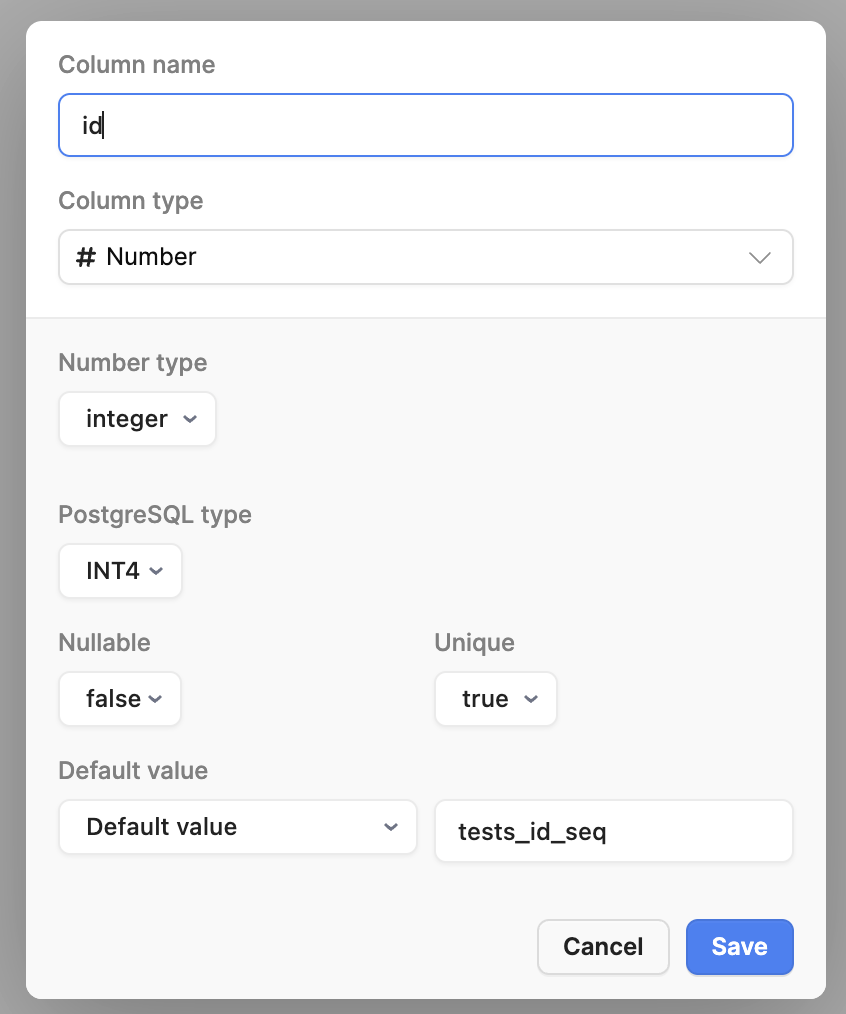Click the small arrow next to integer

tap(190, 419)
